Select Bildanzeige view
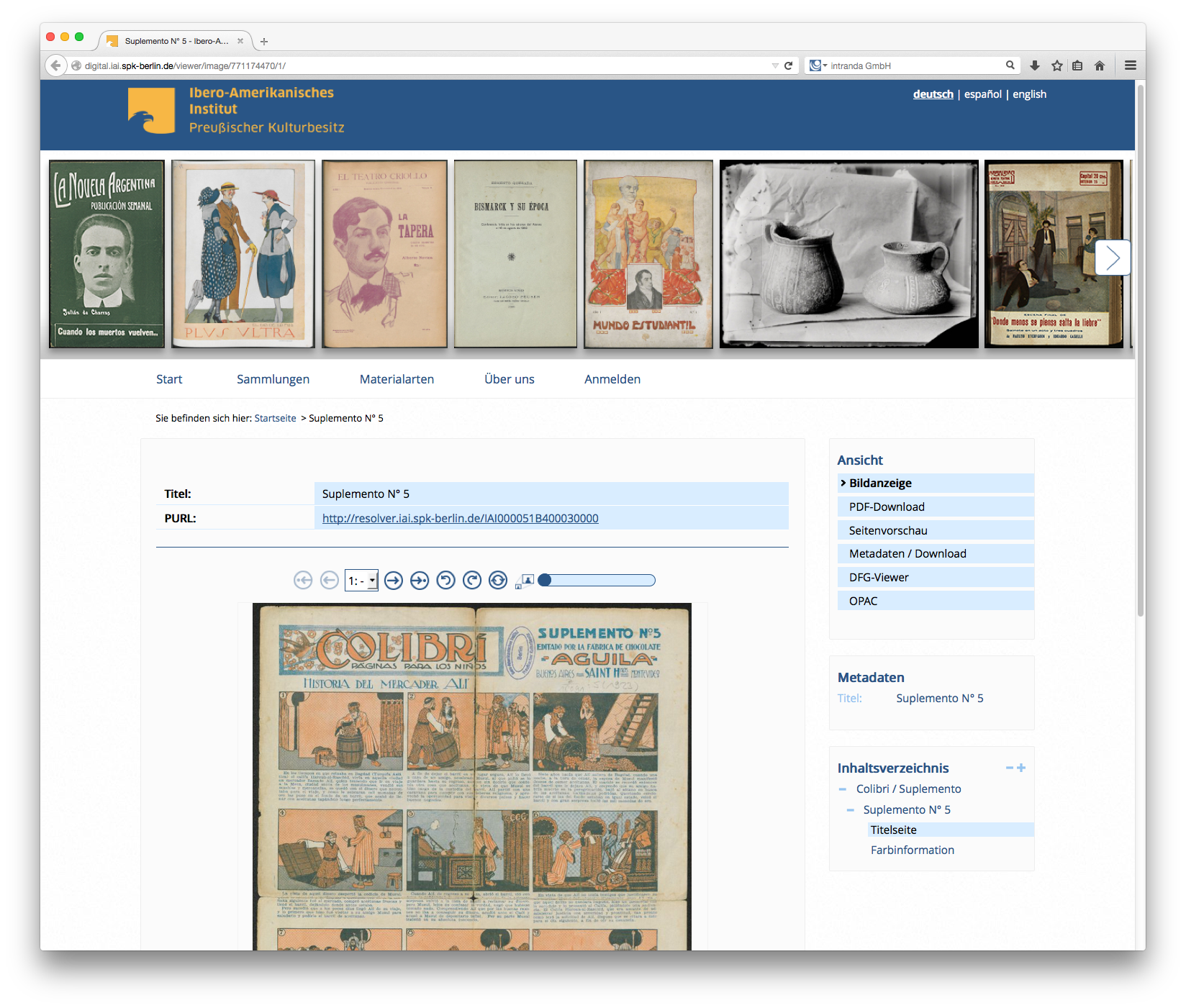This screenshot has width=1186, height=1008. click(936, 483)
